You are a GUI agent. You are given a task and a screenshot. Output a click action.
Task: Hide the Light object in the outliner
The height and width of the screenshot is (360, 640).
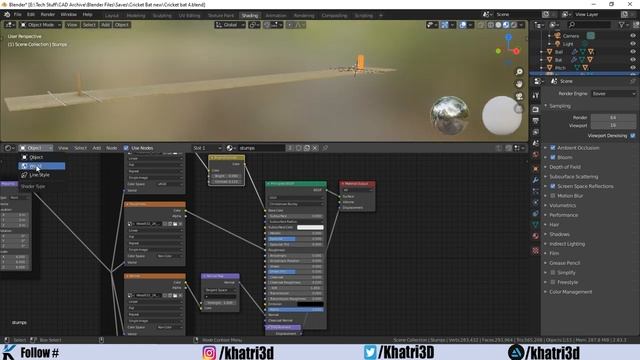[x=633, y=44]
